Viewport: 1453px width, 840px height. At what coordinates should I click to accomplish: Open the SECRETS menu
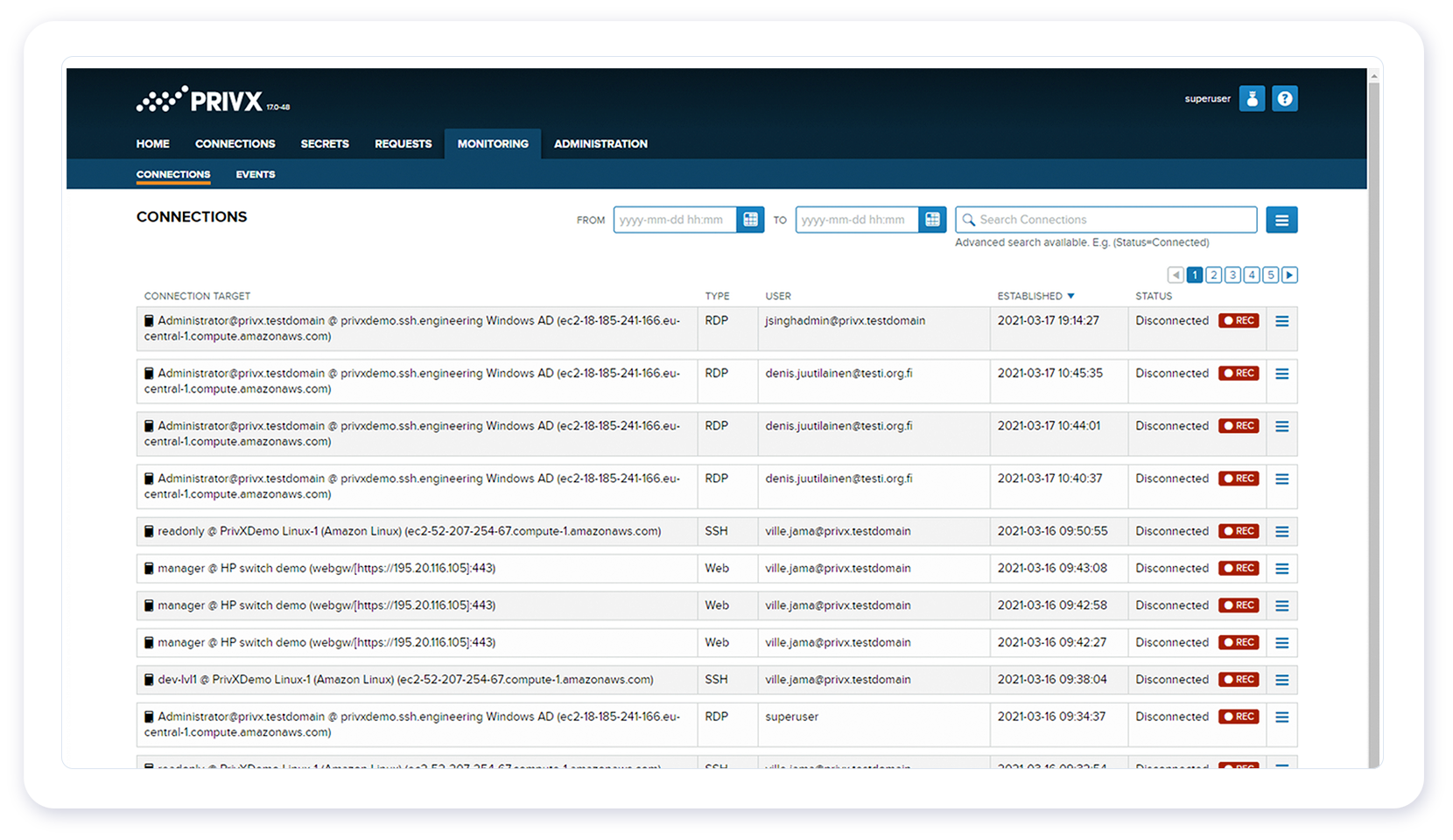(325, 143)
